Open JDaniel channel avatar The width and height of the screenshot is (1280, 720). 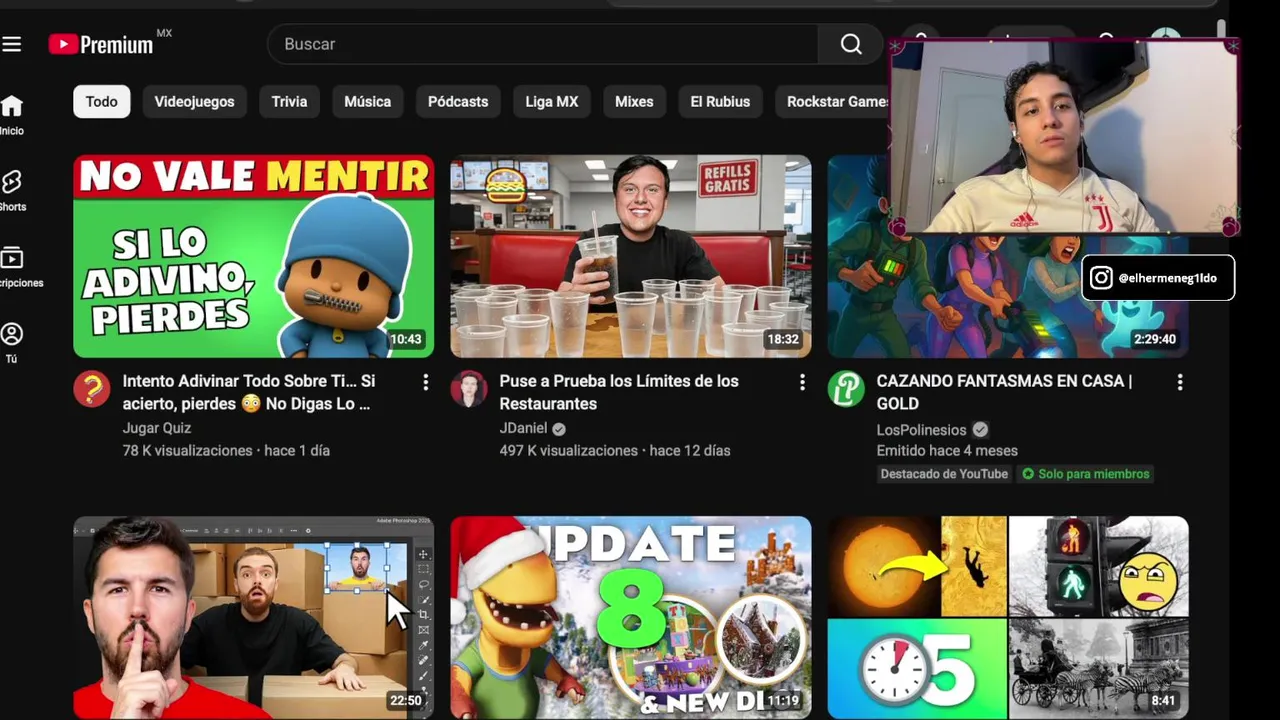(469, 389)
